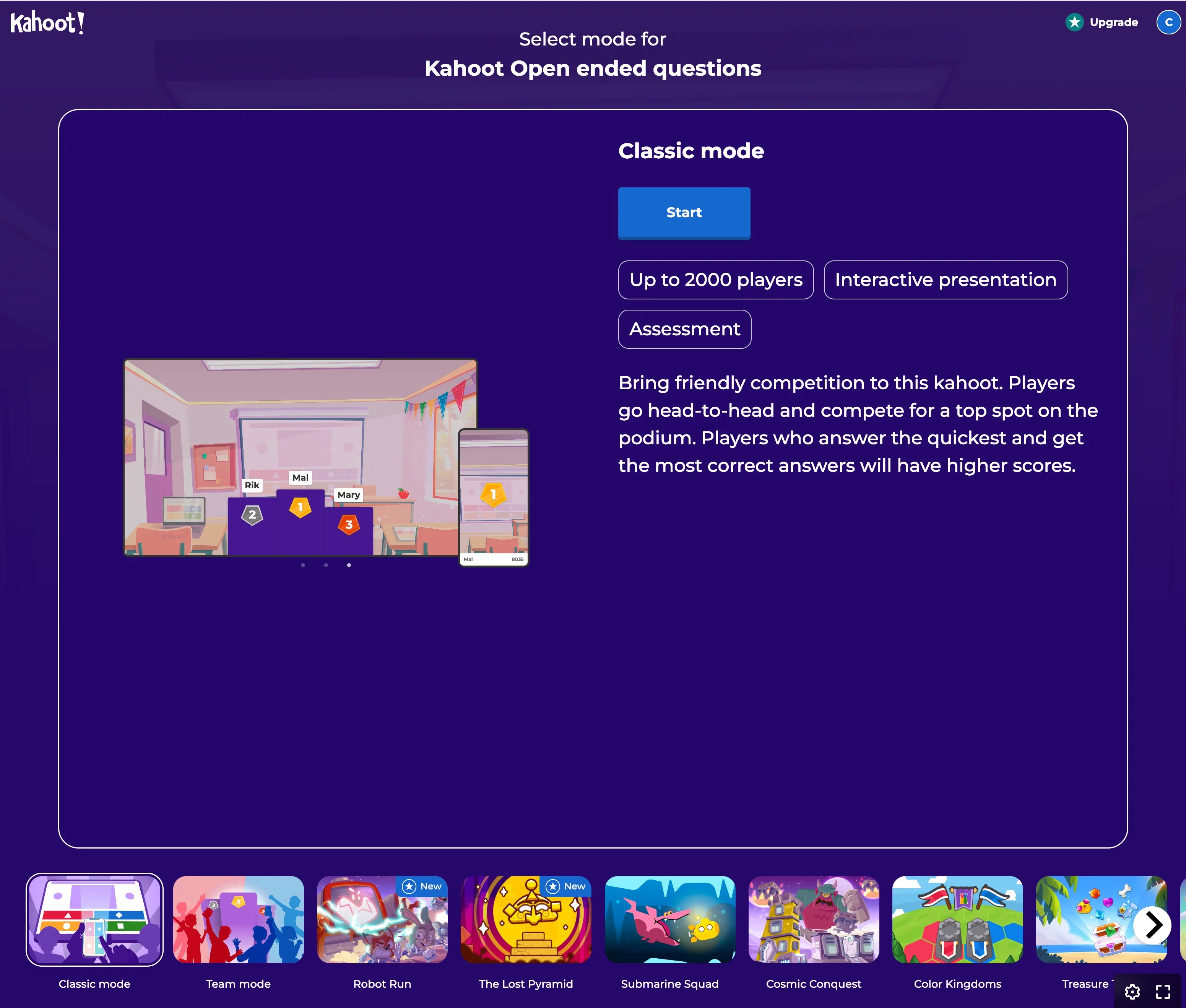Go to second carousel slide dot
Viewport: 1186px width, 1008px height.
(x=326, y=565)
